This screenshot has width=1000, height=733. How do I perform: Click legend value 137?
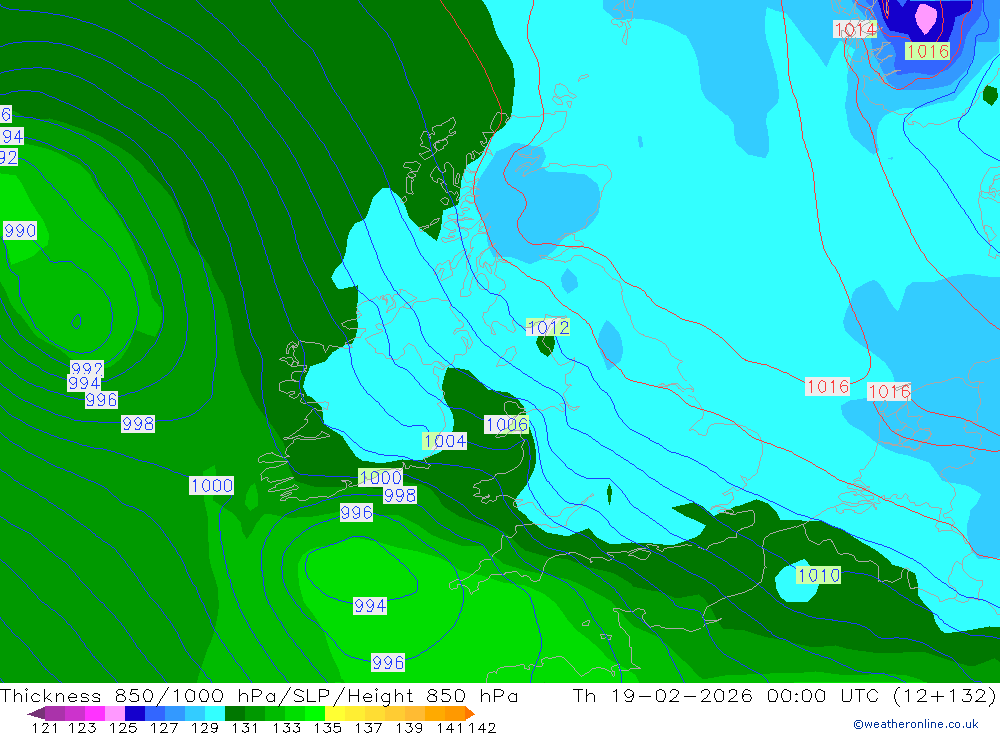pos(368,728)
